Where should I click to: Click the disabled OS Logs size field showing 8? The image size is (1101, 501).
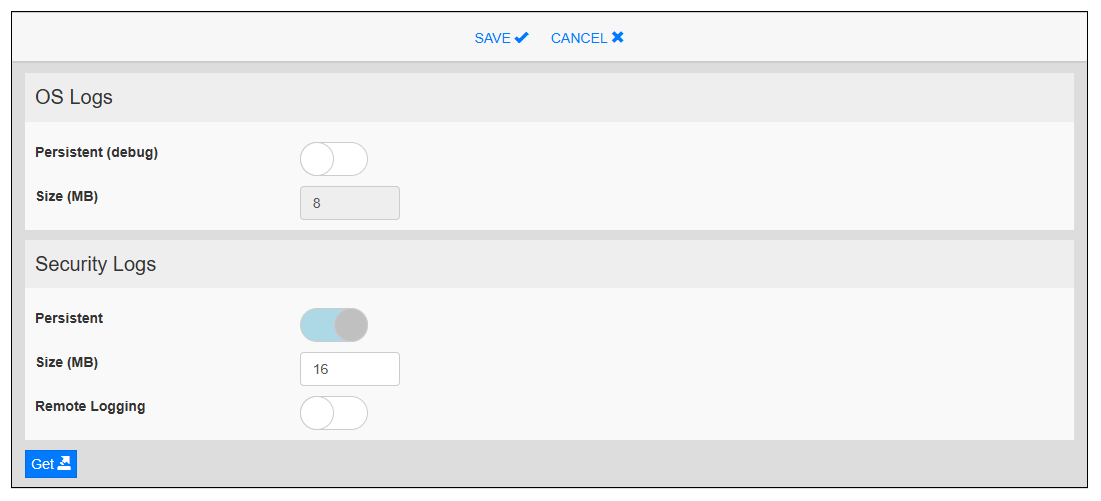[x=350, y=203]
